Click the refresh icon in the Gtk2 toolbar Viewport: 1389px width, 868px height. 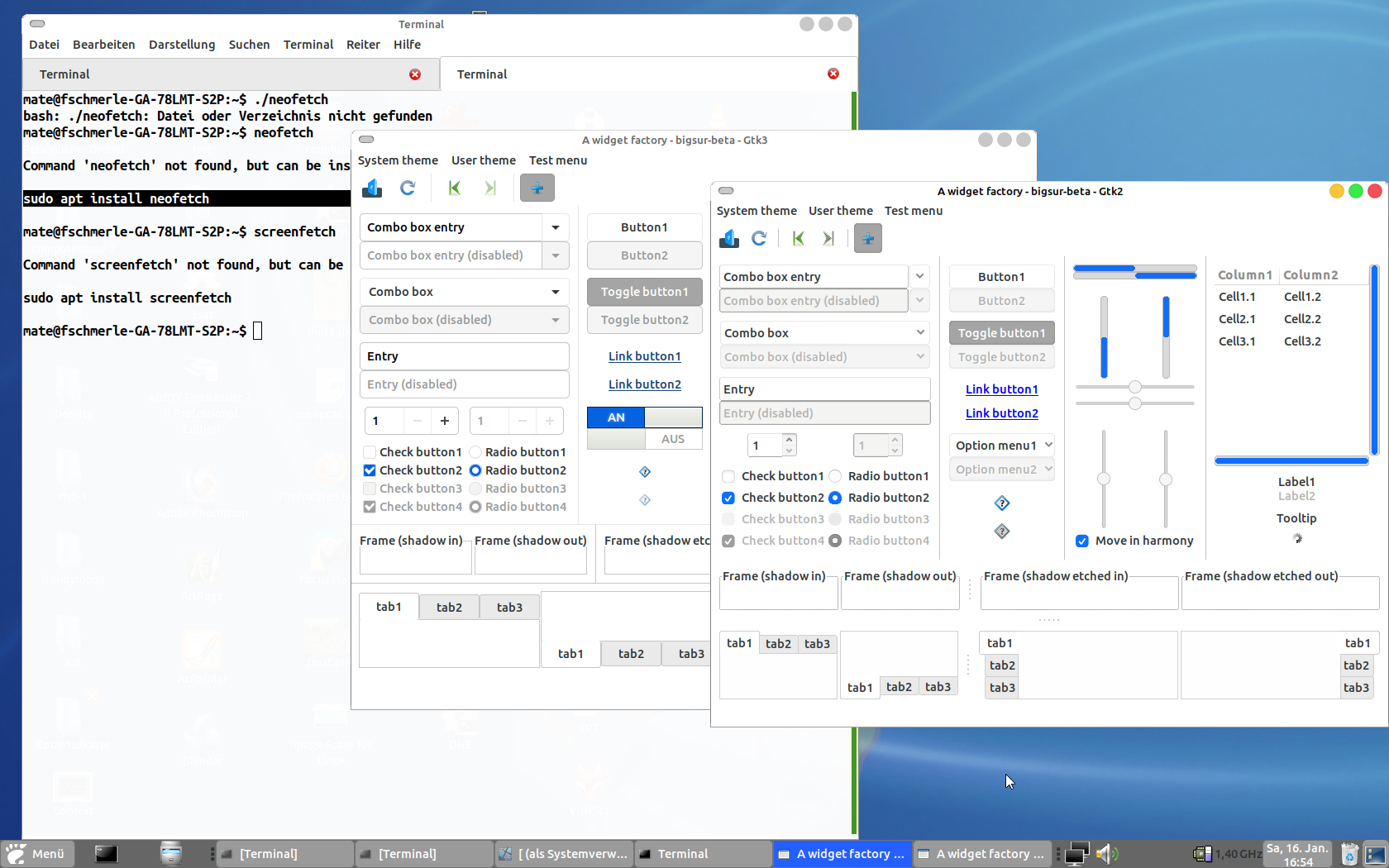coord(759,239)
